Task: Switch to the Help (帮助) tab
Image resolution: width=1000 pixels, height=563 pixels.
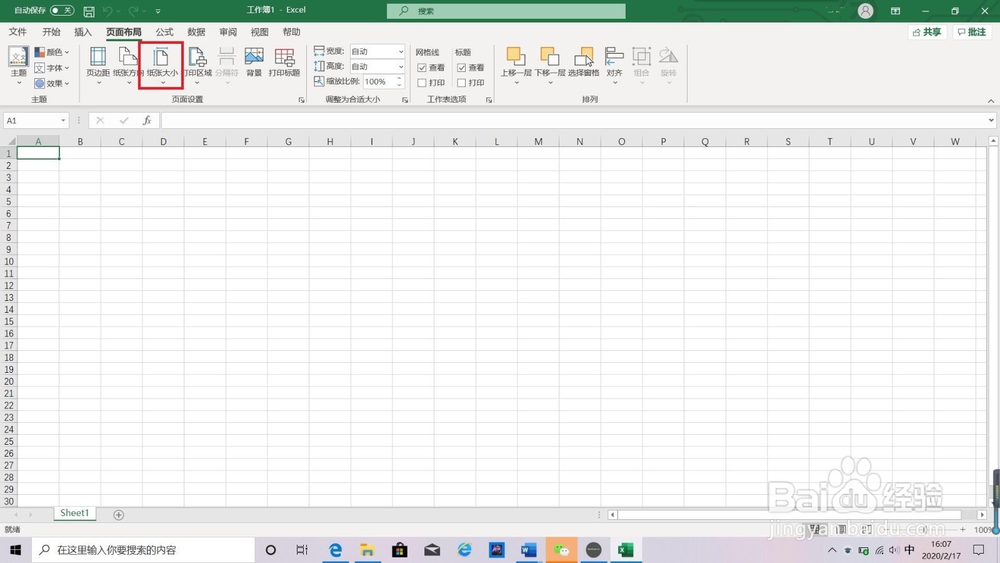Action: point(291,32)
